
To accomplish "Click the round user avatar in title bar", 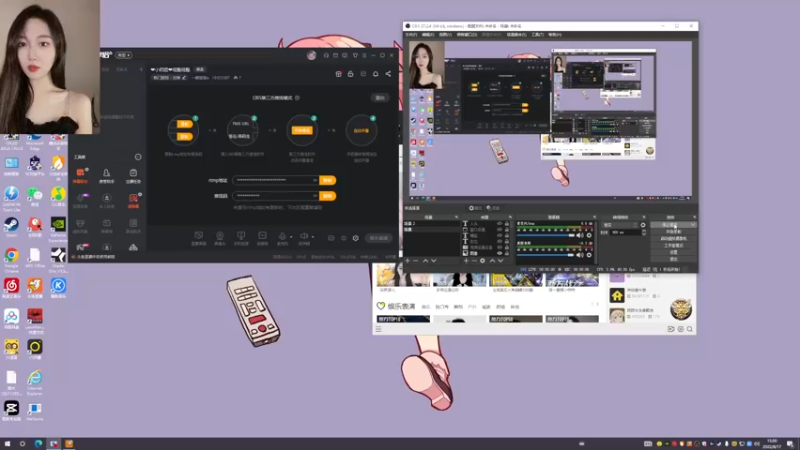I will click(x=311, y=55).
